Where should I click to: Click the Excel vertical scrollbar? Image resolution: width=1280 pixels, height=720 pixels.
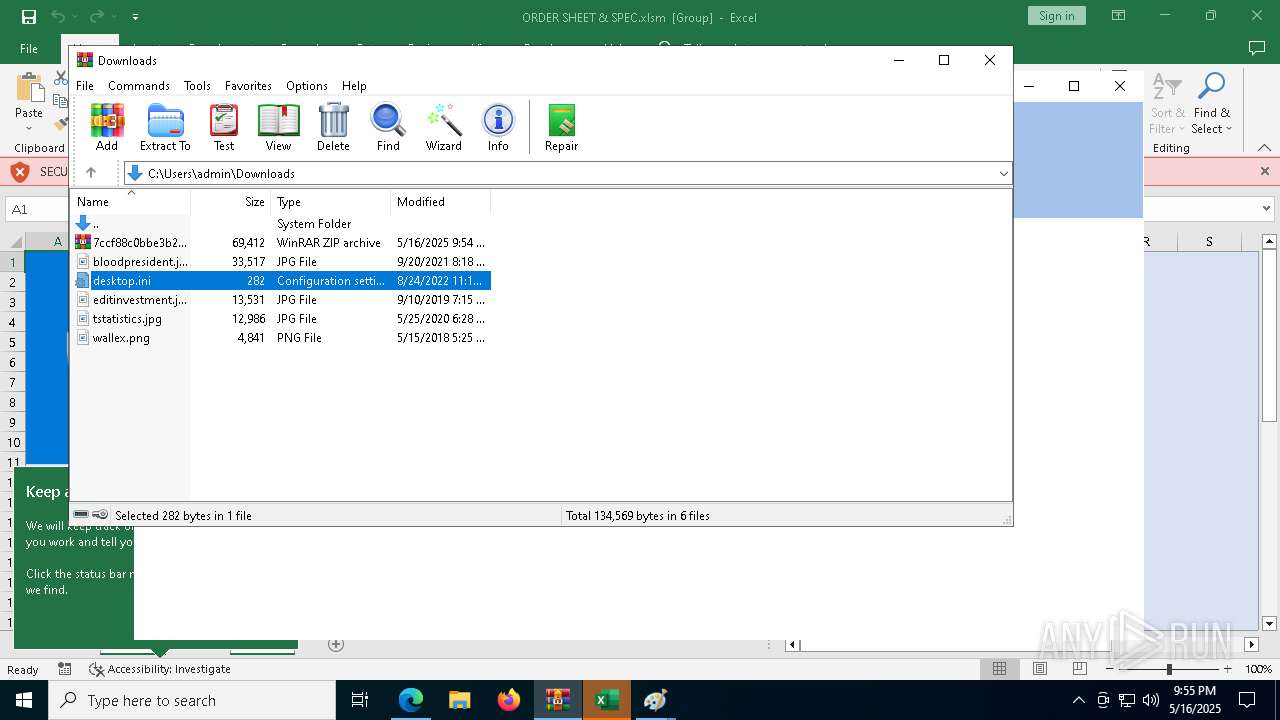click(1269, 335)
